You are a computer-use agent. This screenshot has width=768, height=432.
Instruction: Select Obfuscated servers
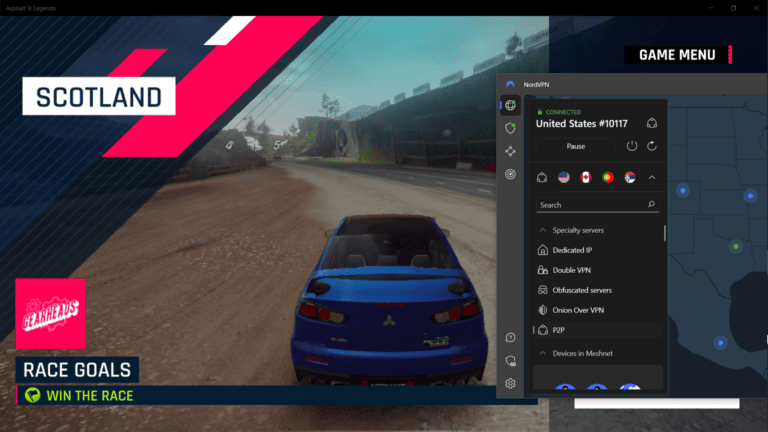point(598,290)
